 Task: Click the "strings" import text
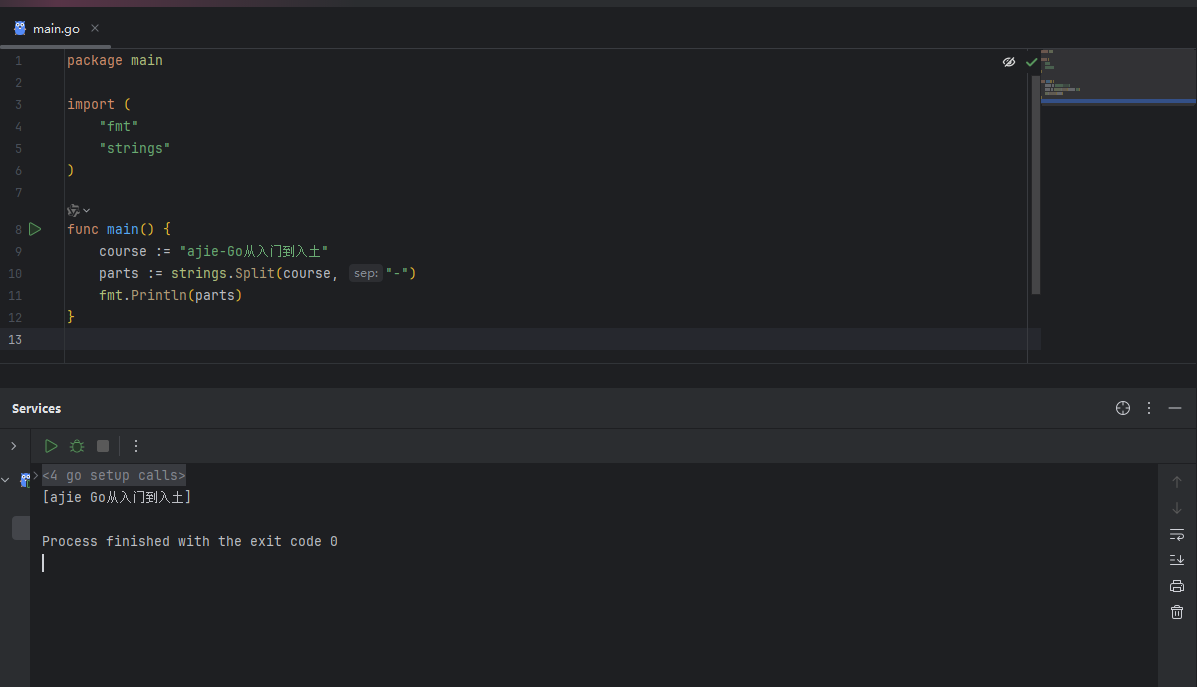click(134, 148)
